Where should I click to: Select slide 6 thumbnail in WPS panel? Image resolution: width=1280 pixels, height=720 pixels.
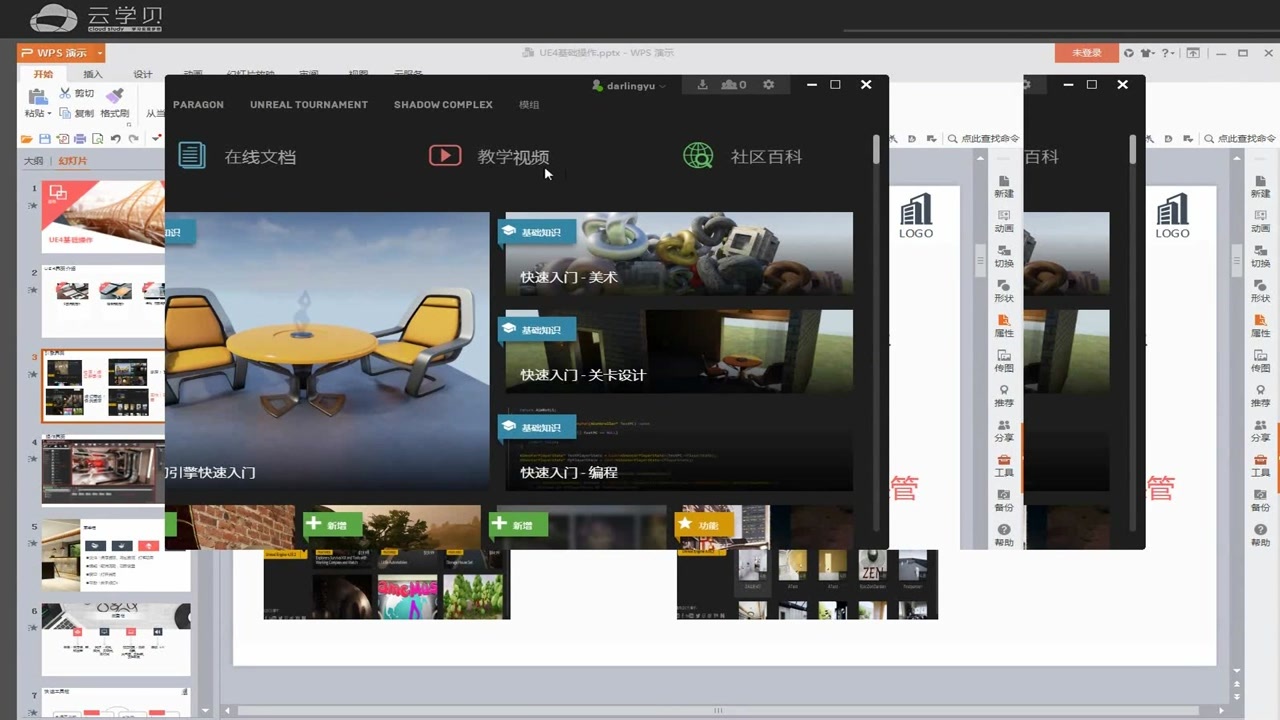116,640
